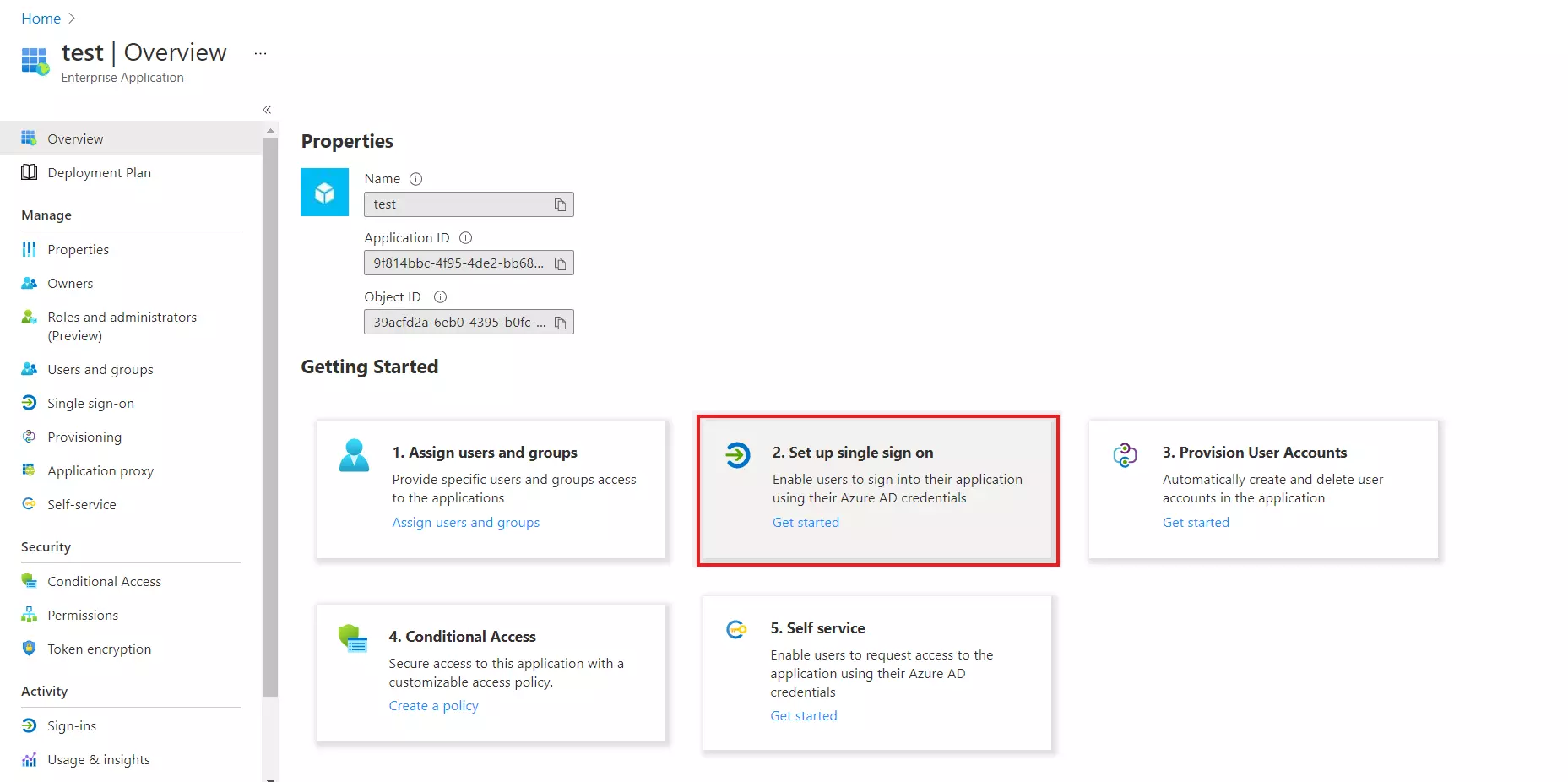Click the Usage & insights chart icon

(x=29, y=759)
